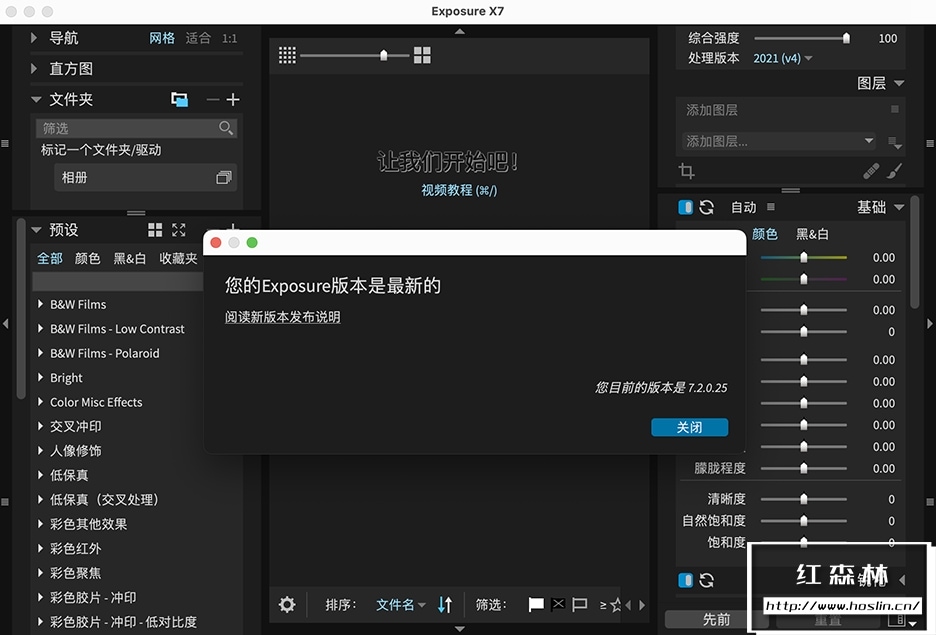Toggle sort direction arrows icon
This screenshot has height=635, width=936.
click(445, 605)
